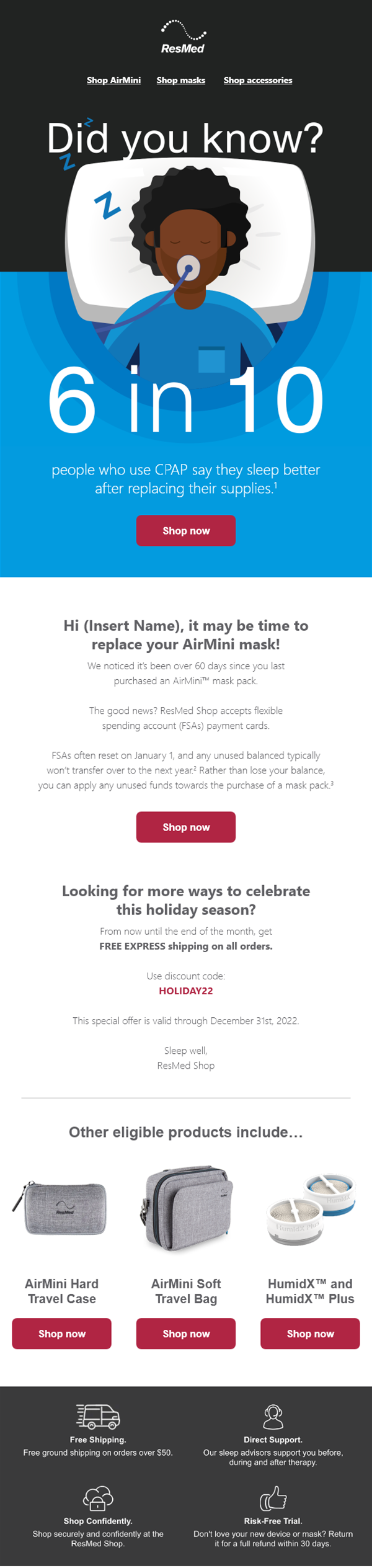
Task: Click the Shop Confidently cloud lock icon
Action: coord(98,1498)
